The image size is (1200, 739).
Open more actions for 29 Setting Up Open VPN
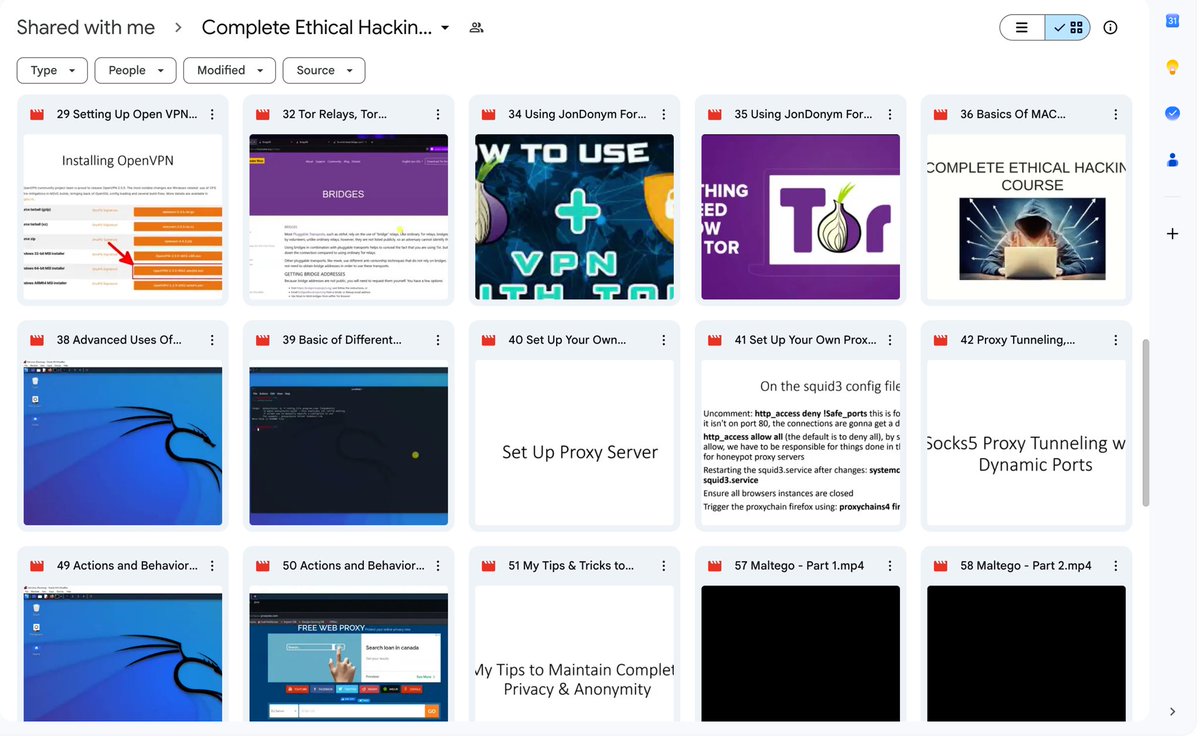(x=212, y=115)
